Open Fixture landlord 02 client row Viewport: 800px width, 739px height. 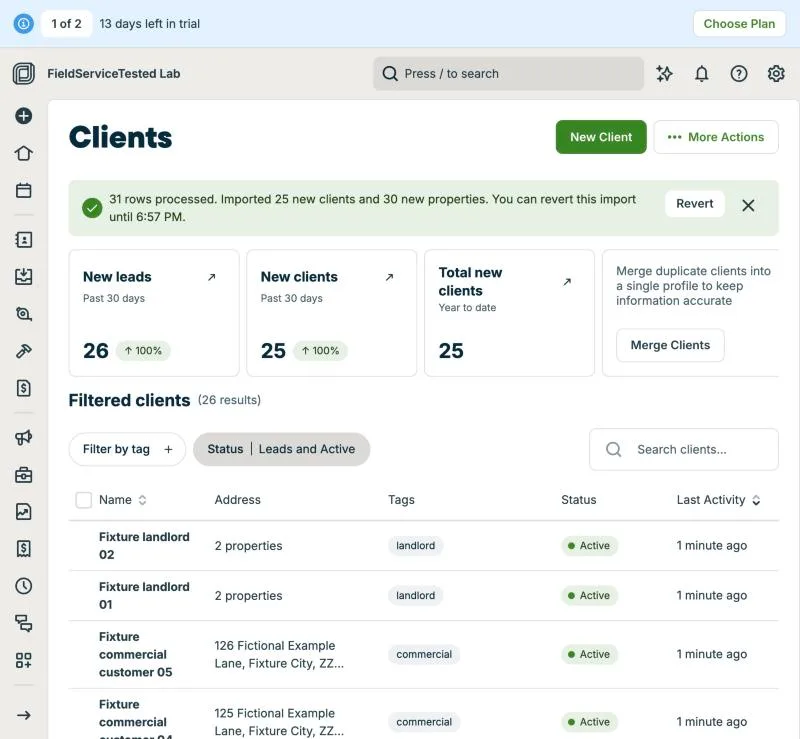(x=423, y=546)
